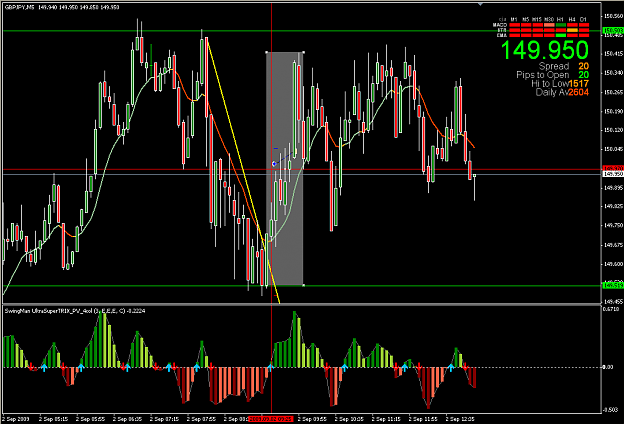Click the M5 timeframe header in dashboard
Screen dimensions: 625x425
click(526, 20)
